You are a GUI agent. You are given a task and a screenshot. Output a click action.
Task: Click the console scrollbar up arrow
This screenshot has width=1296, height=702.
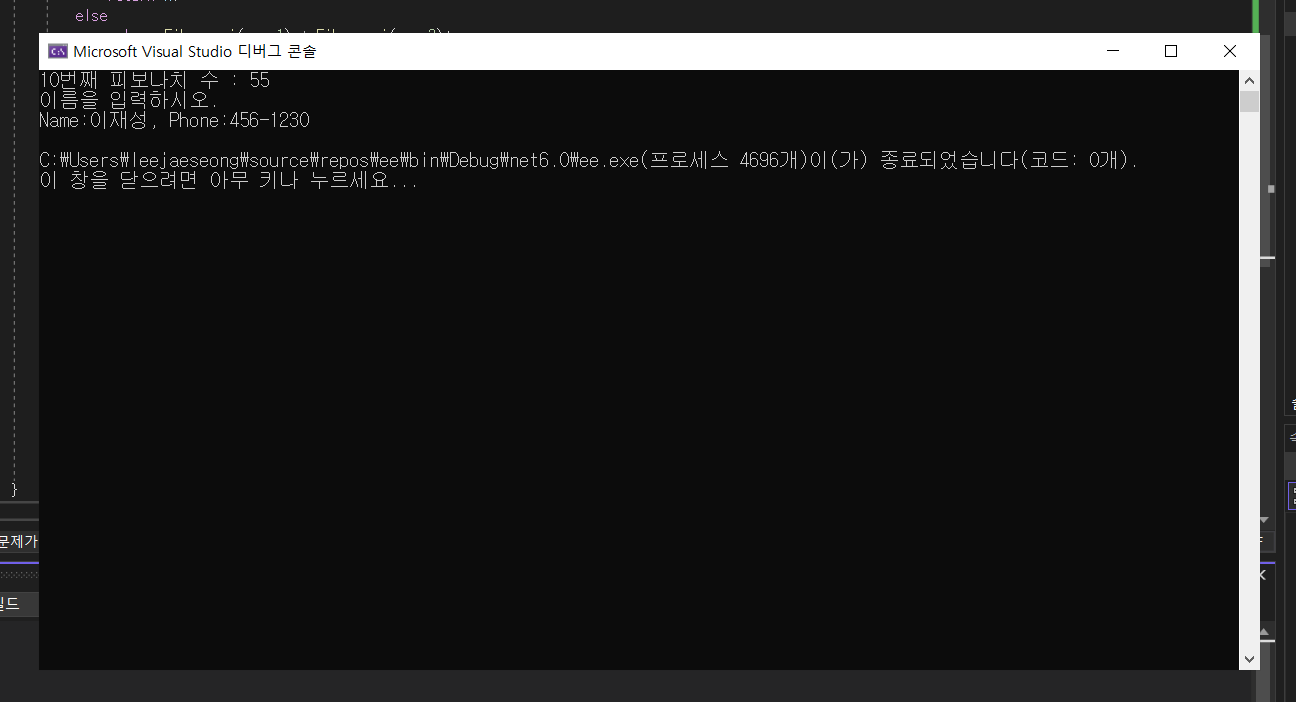[1249, 80]
